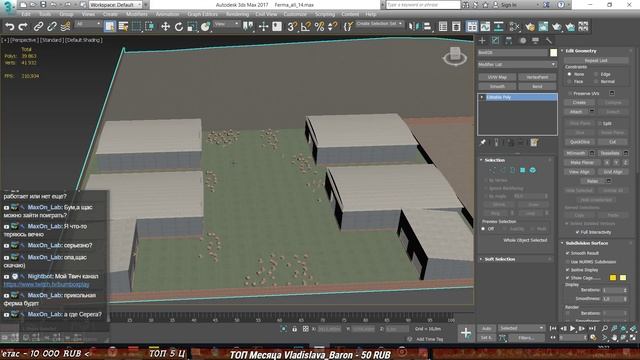Open the reference coordinate View dropdown
Screen dimensions: 640x360
(x=227, y=24)
